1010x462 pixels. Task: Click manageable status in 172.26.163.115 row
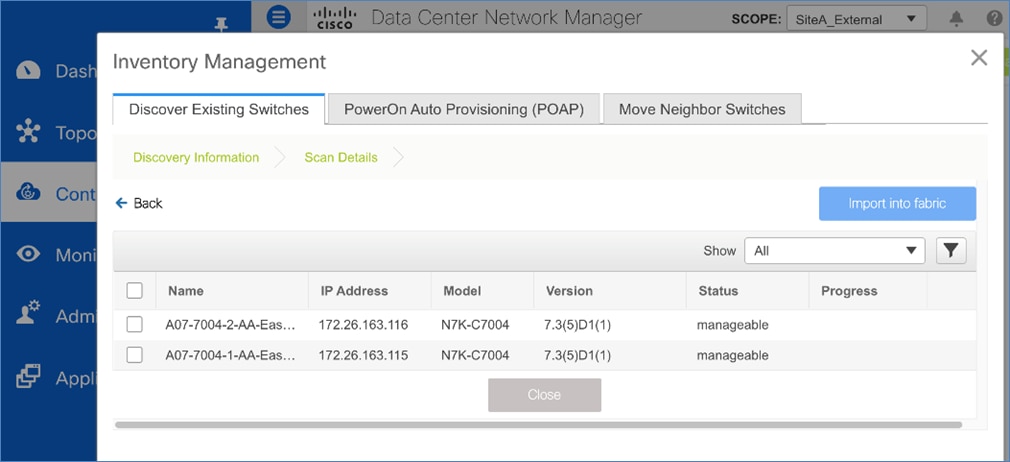coord(732,355)
